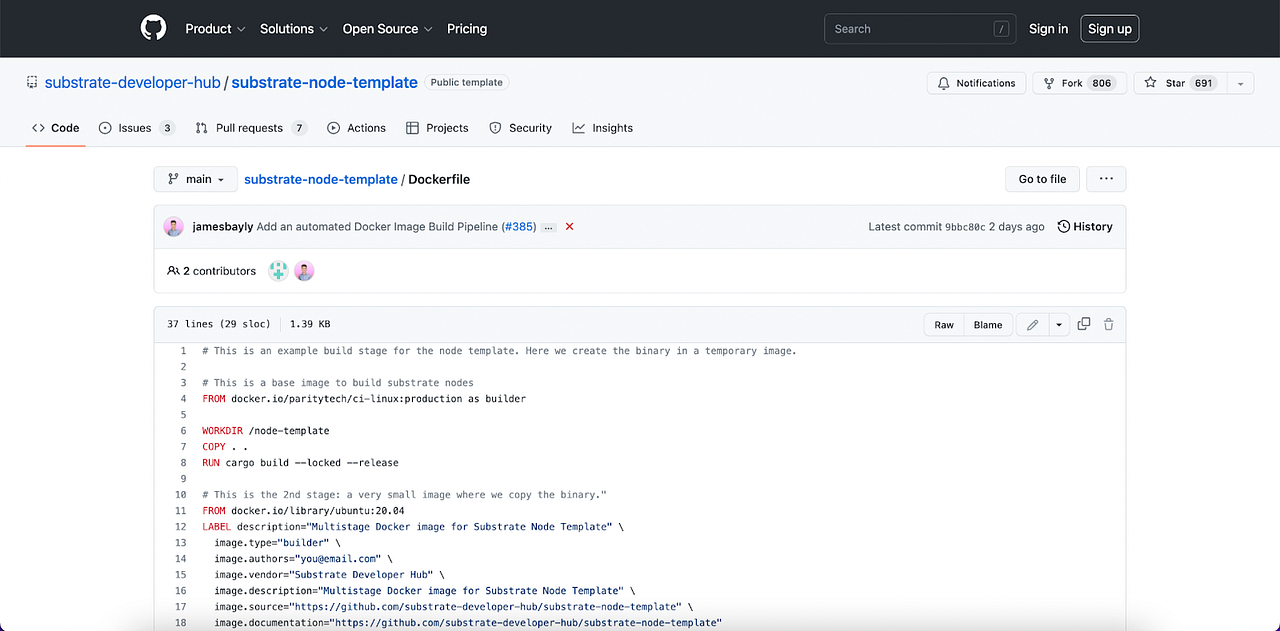Viewport: 1280px width, 631px height.
Task: Click the 'RUN cargo build --locked --release' line
Action: (300, 463)
